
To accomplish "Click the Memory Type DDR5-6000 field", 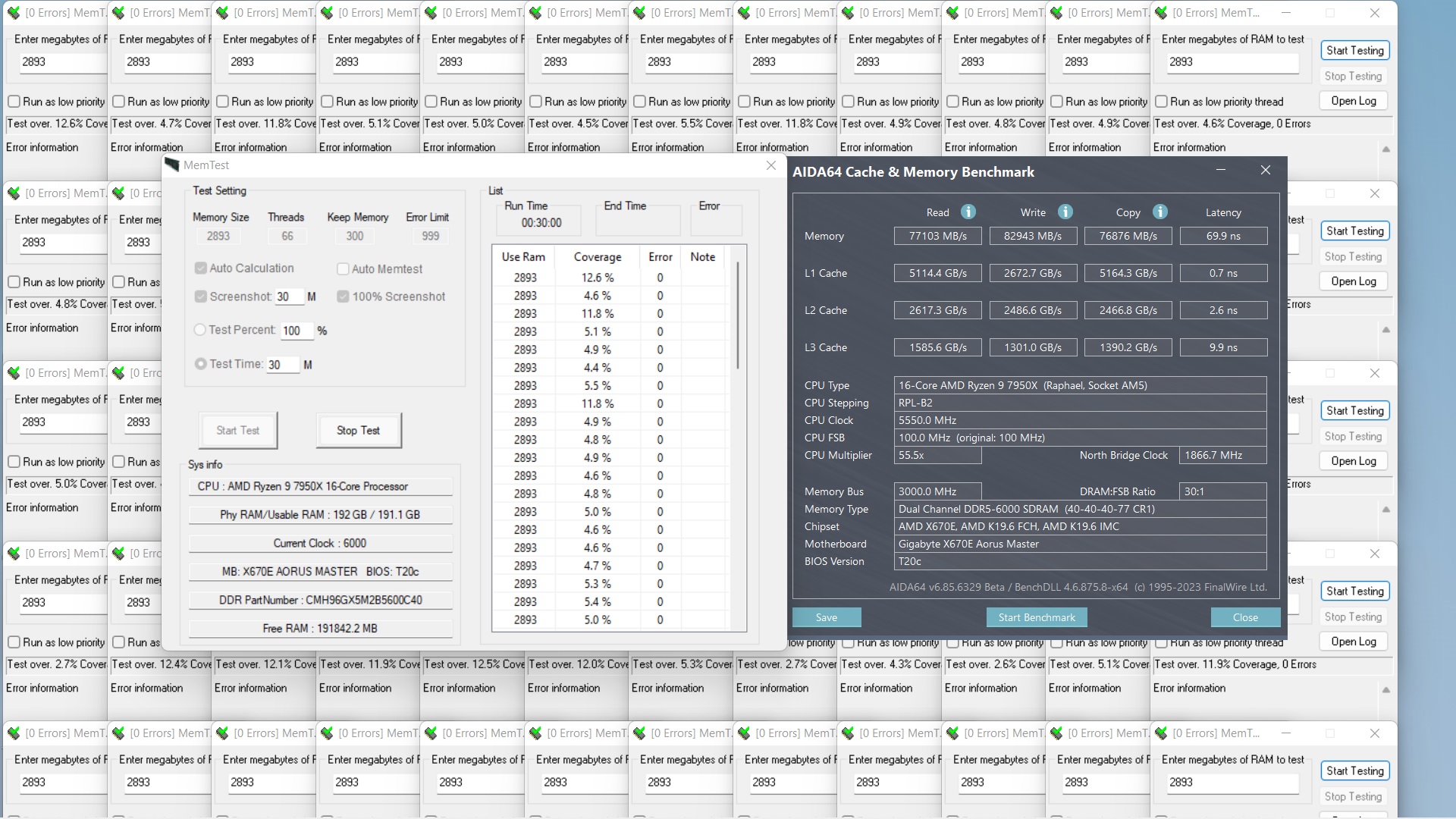I will point(1080,509).
